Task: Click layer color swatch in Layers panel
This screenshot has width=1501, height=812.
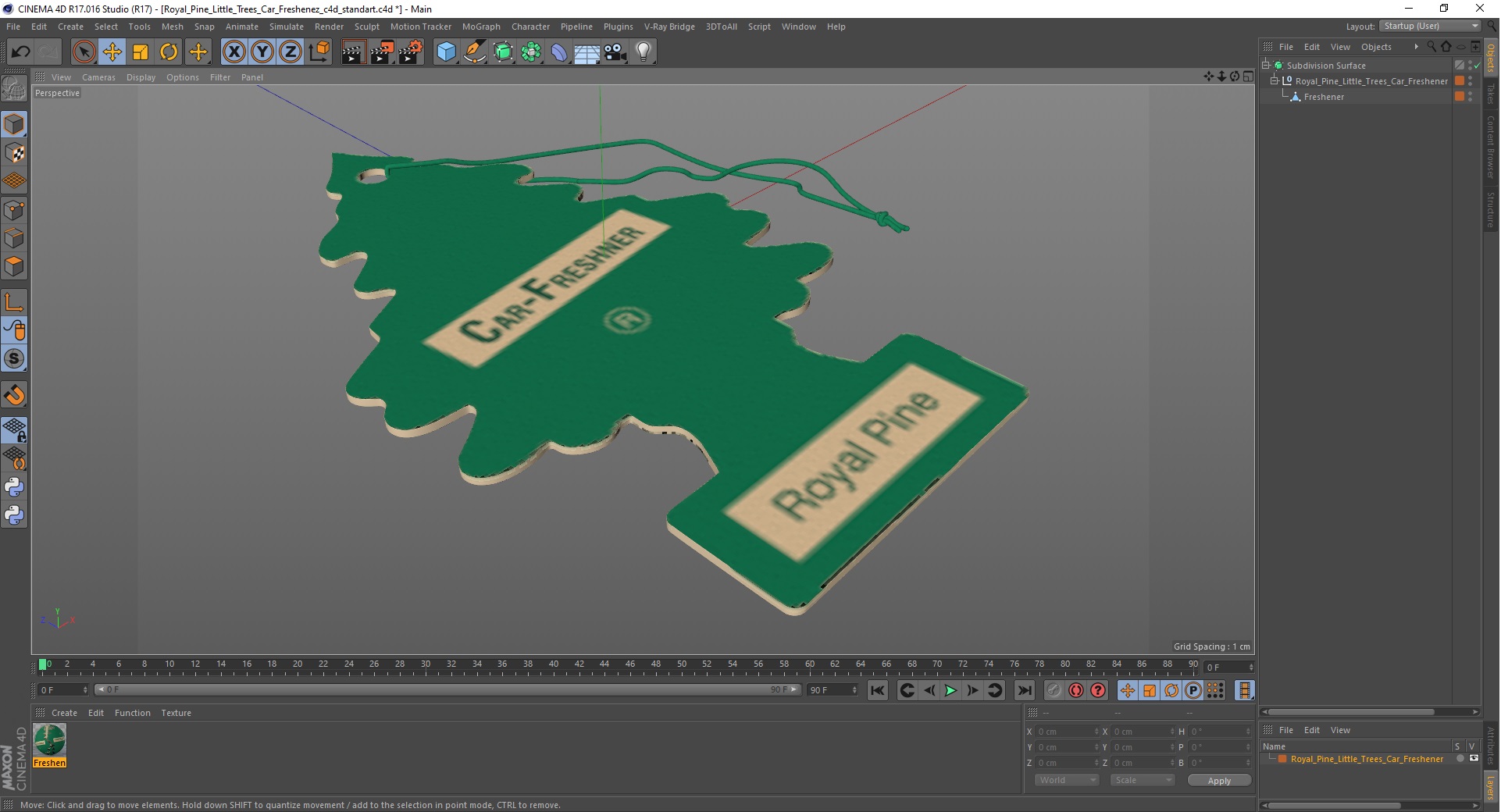Action: click(1282, 759)
